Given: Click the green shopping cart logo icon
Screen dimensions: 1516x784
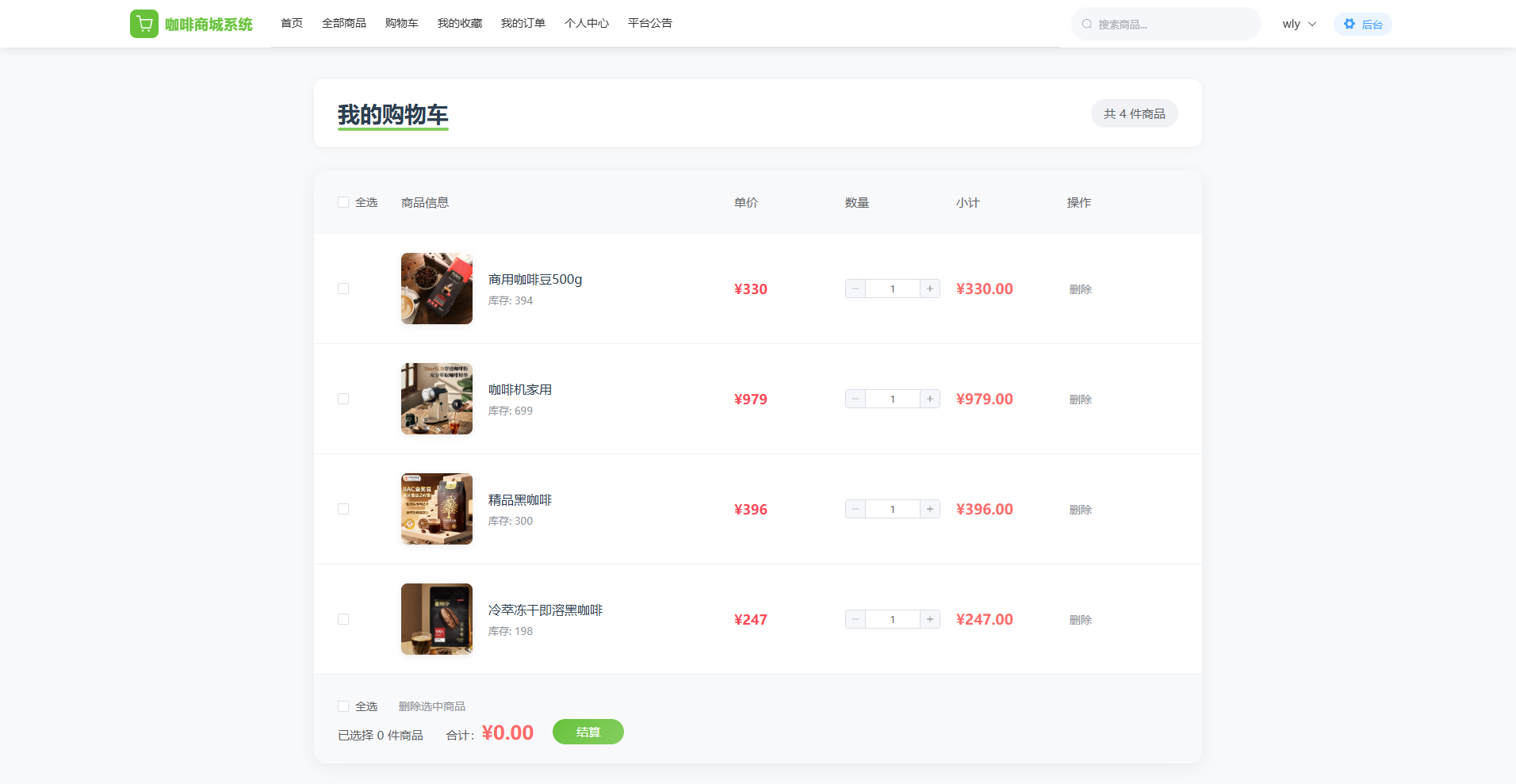Looking at the screenshot, I should tap(144, 24).
